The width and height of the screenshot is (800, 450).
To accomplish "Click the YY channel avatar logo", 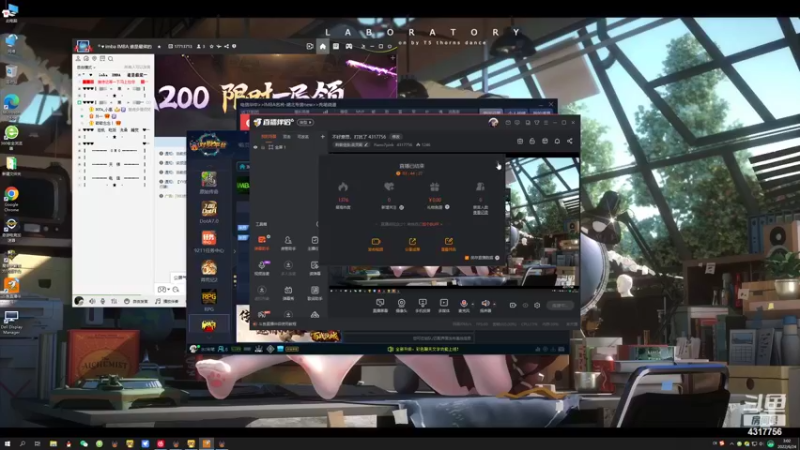I will pyautogui.click(x=83, y=46).
